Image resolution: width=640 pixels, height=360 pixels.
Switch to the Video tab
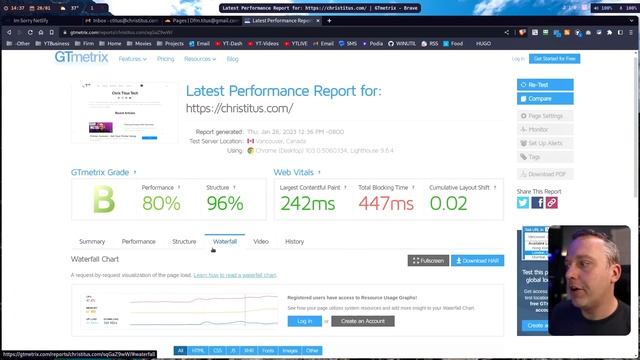point(261,242)
